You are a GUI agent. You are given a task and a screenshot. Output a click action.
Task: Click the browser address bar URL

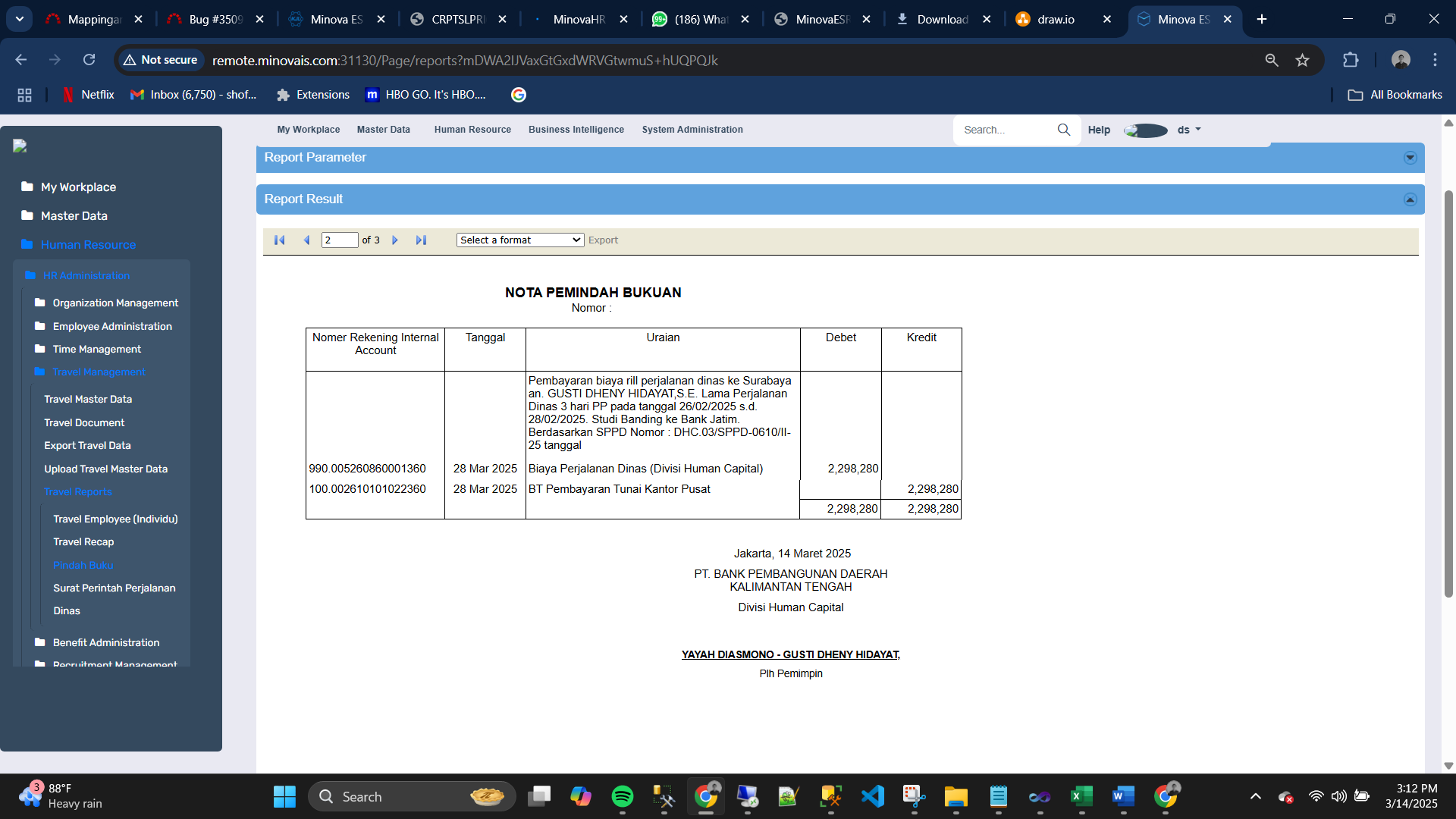[x=465, y=60]
